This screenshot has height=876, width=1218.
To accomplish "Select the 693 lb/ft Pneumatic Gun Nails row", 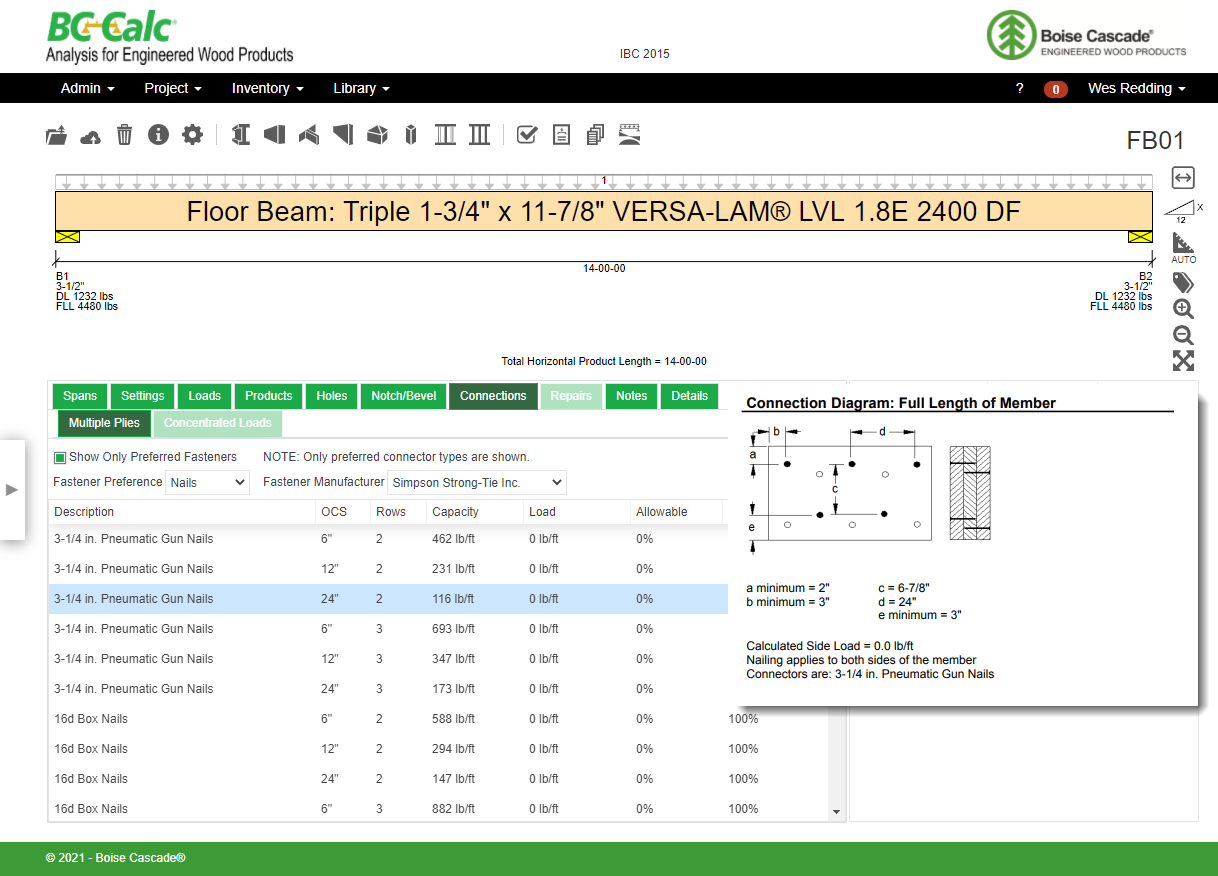I will click(x=388, y=629).
